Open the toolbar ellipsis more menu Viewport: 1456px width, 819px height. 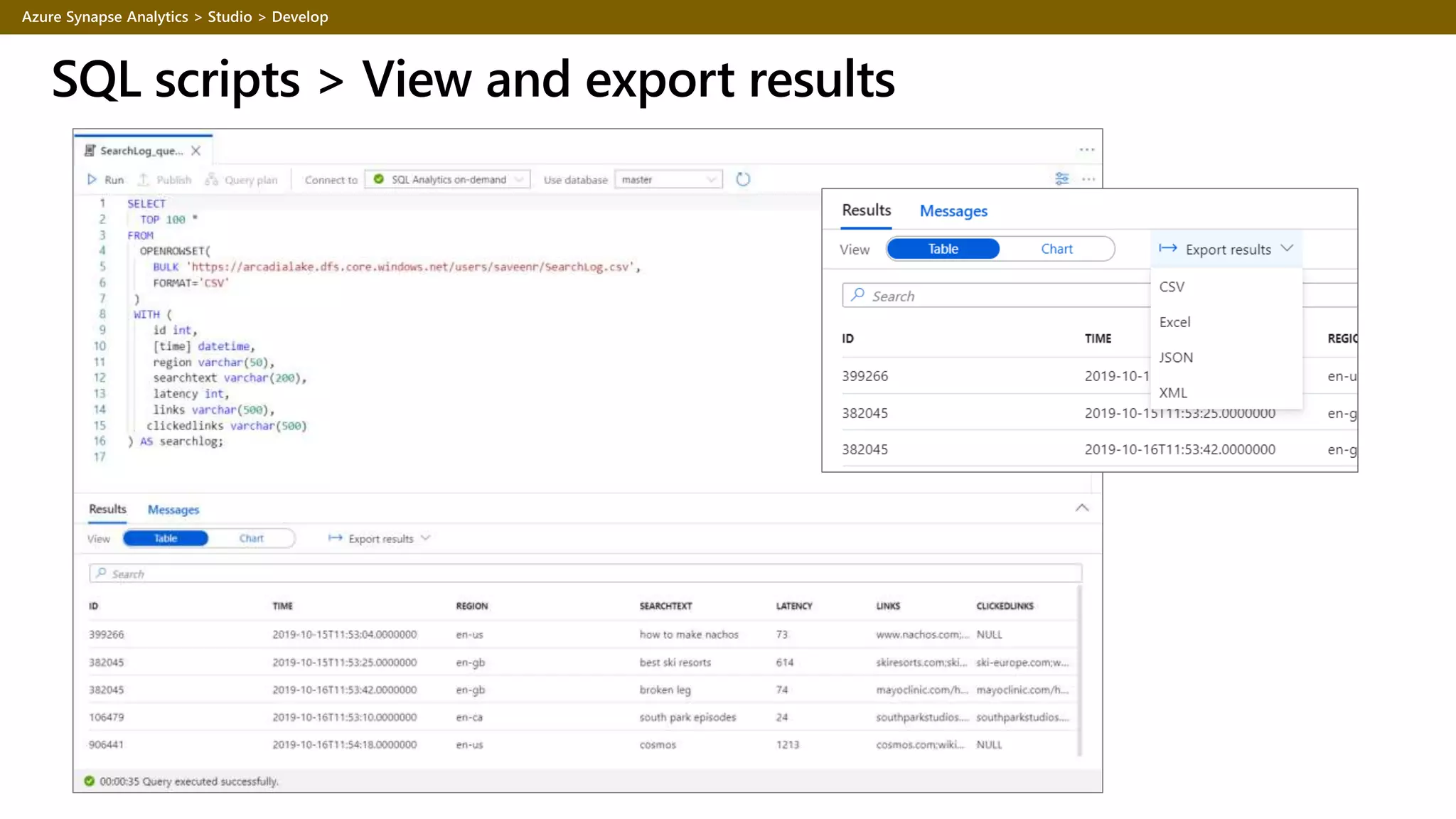(1088, 179)
